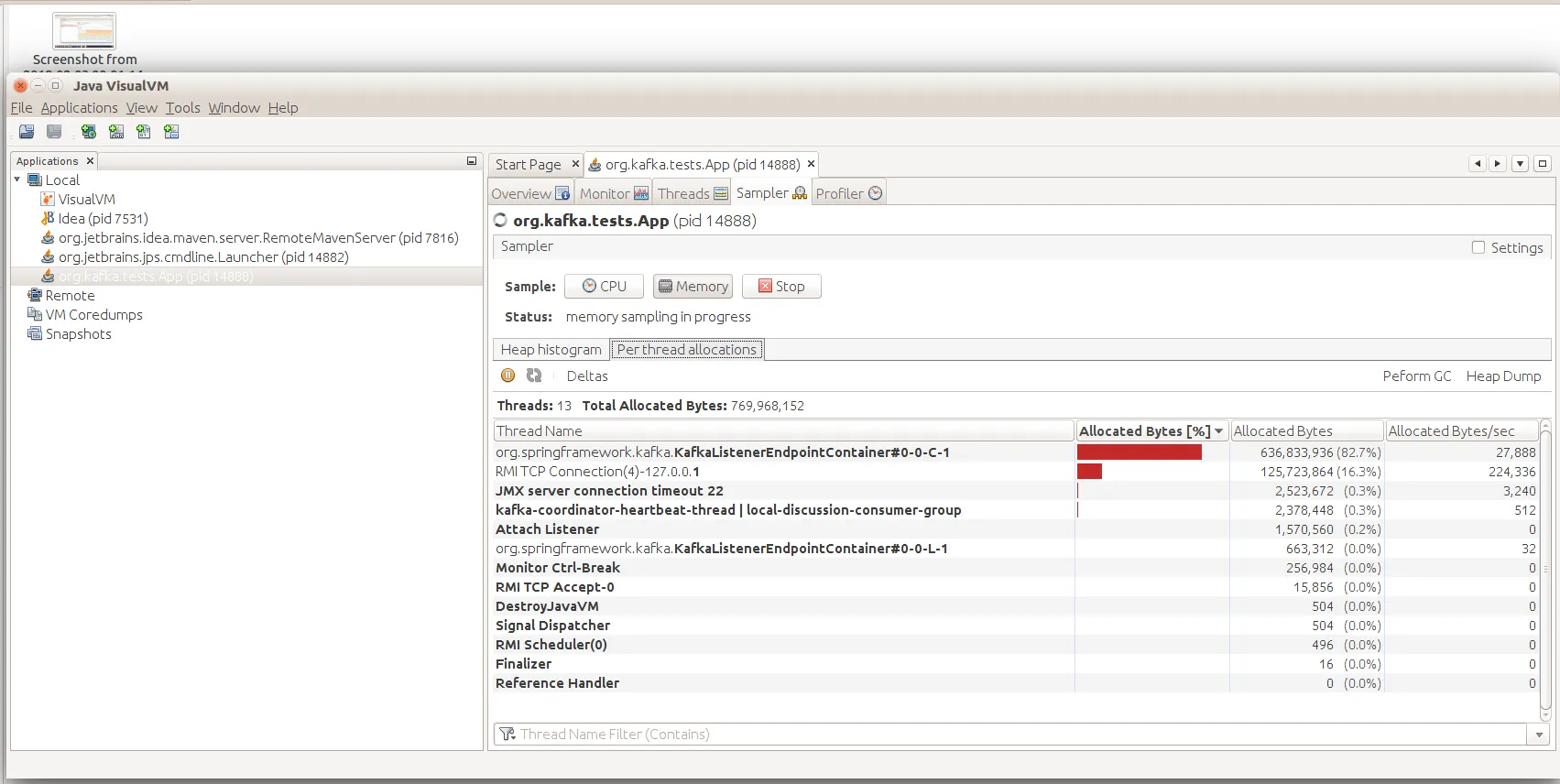Switch to the Monitor tab
Image resolution: width=1560 pixels, height=784 pixels.
click(614, 193)
